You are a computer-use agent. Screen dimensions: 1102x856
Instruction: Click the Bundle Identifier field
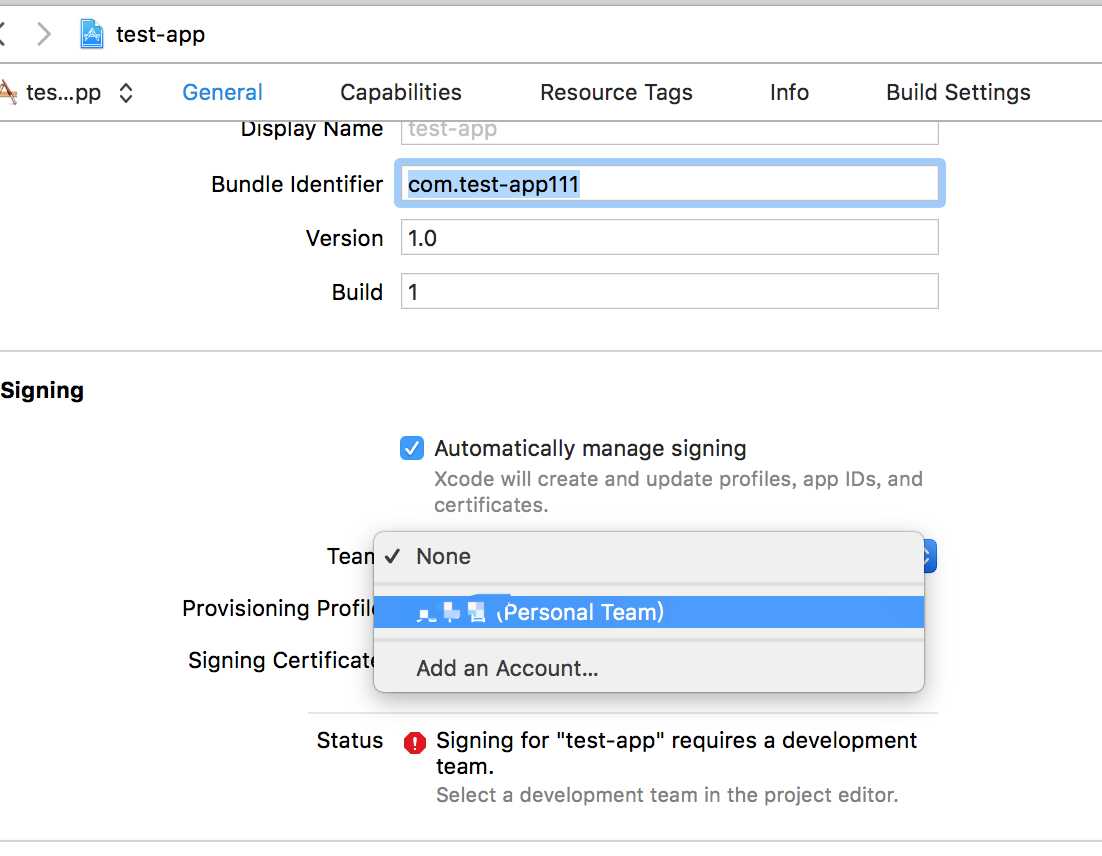coord(669,183)
